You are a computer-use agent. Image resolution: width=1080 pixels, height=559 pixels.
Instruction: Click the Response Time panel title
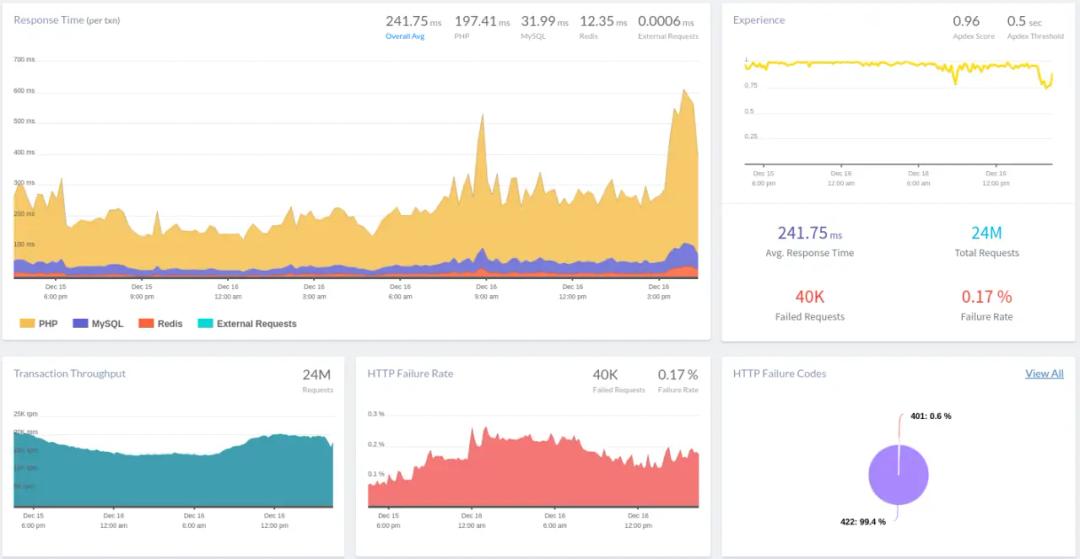(x=66, y=20)
